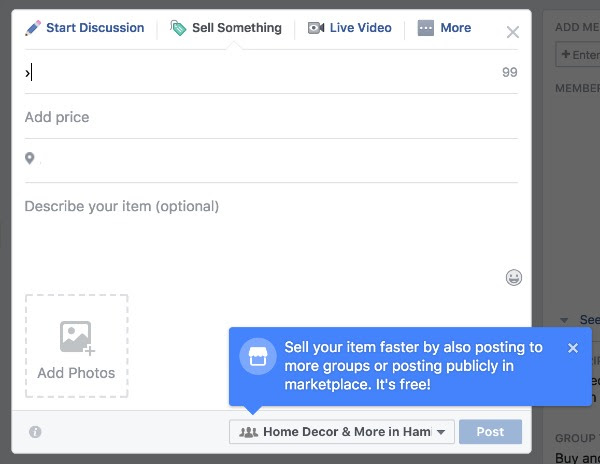Screen dimensions: 600x464
Task: Switch to the Live Video tab
Action: point(349,28)
